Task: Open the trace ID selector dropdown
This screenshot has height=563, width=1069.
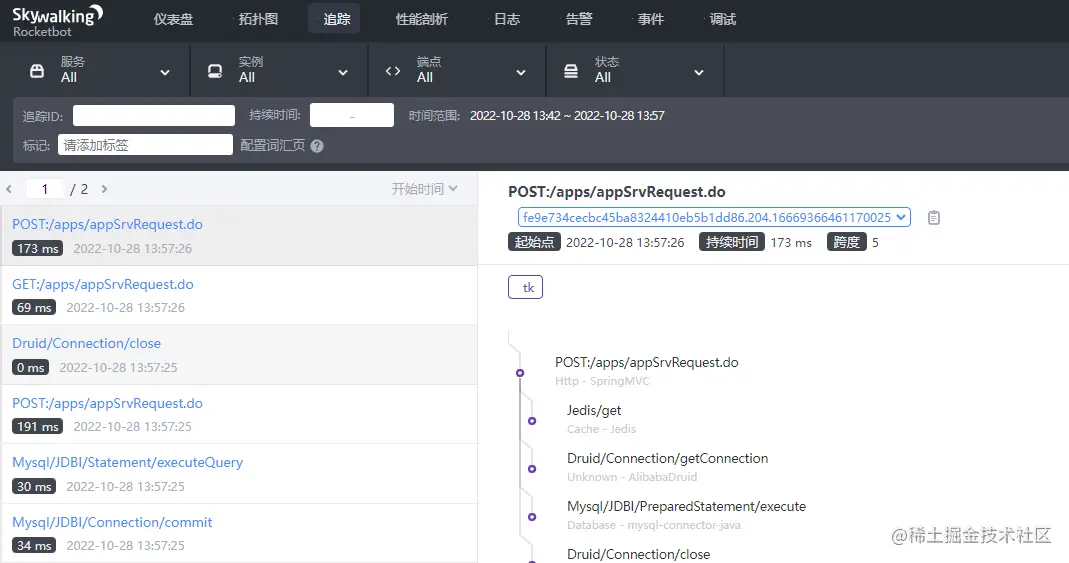Action: click(714, 217)
